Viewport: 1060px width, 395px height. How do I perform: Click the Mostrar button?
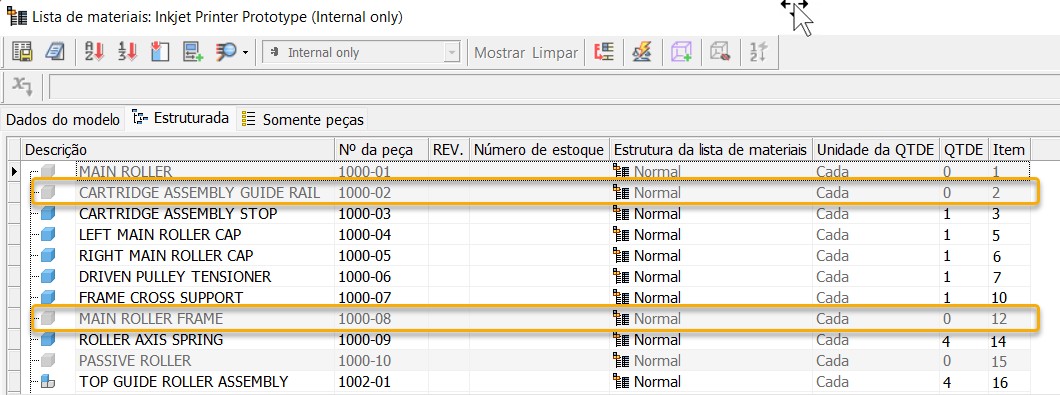click(500, 53)
